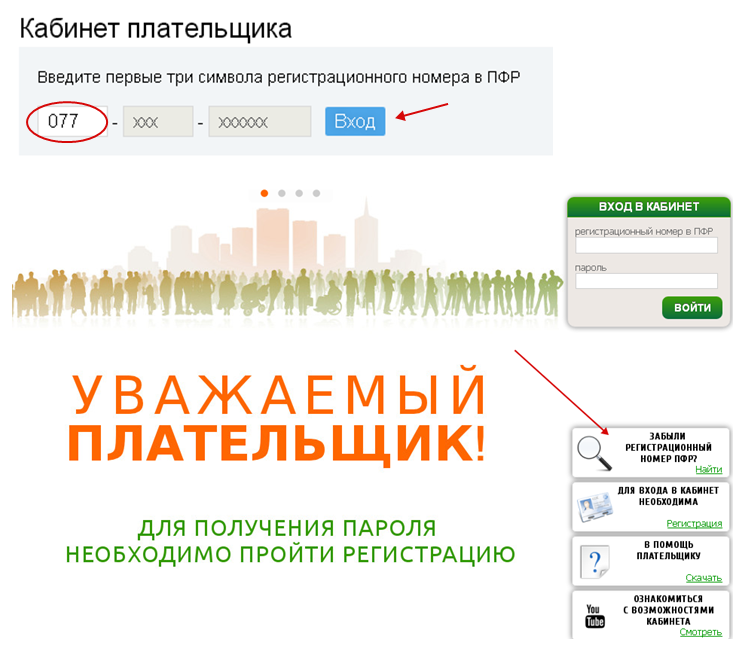This screenshot has width=743, height=653.
Task: Click the YouTube logo icon
Action: point(597,615)
